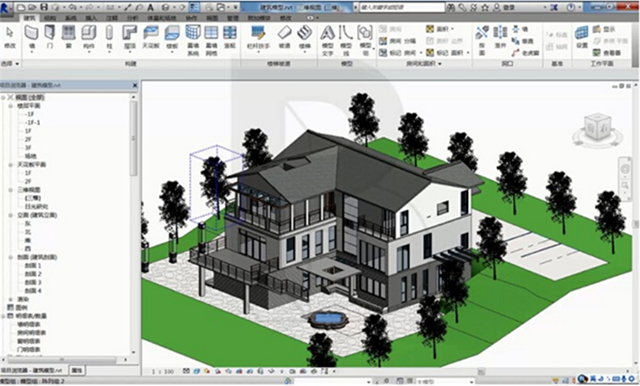The image size is (640, 386).
Task: Select the Window (窗) tool
Action: point(69,37)
